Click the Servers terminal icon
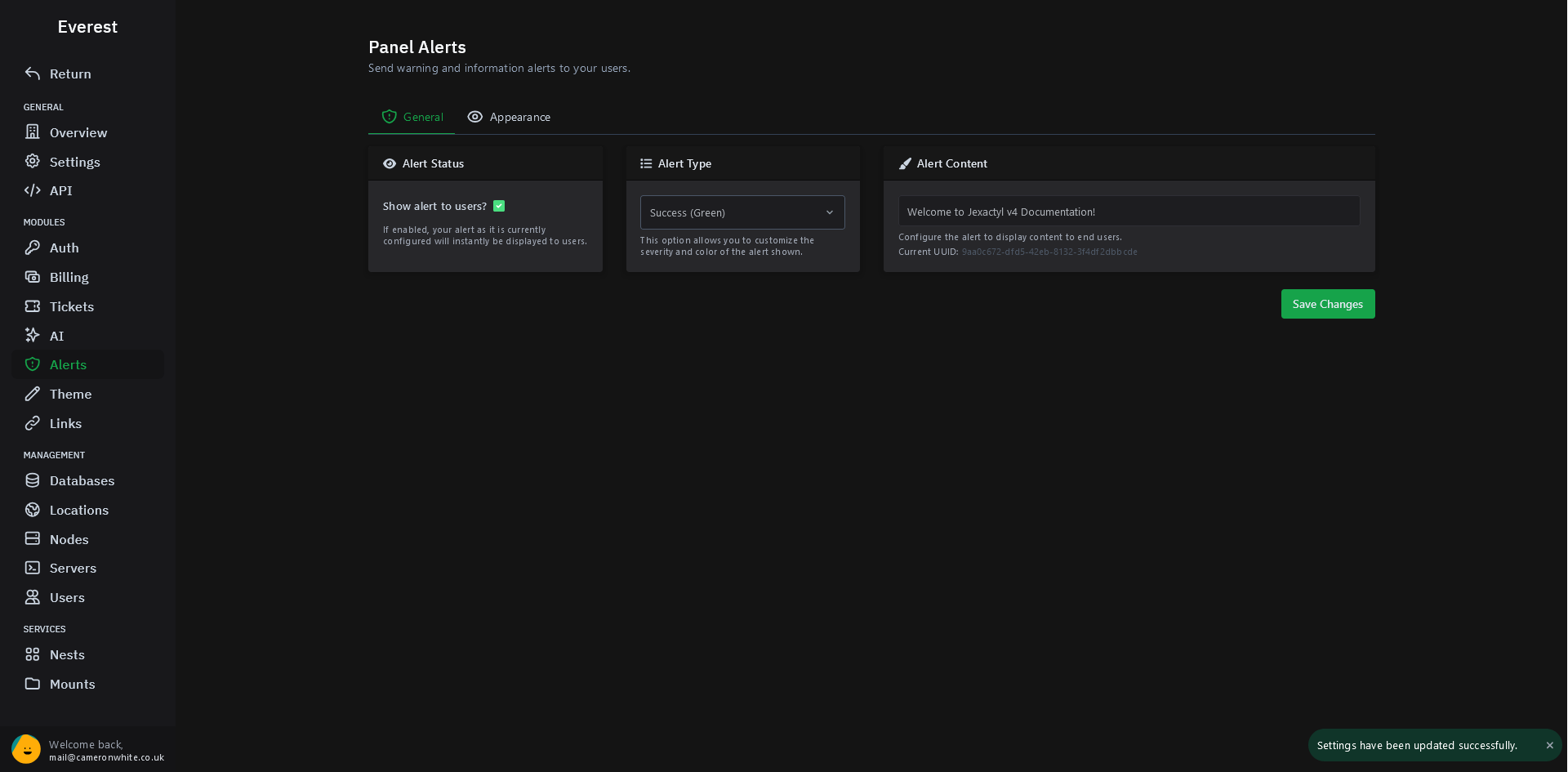Image resolution: width=1568 pixels, height=772 pixels. (x=33, y=568)
